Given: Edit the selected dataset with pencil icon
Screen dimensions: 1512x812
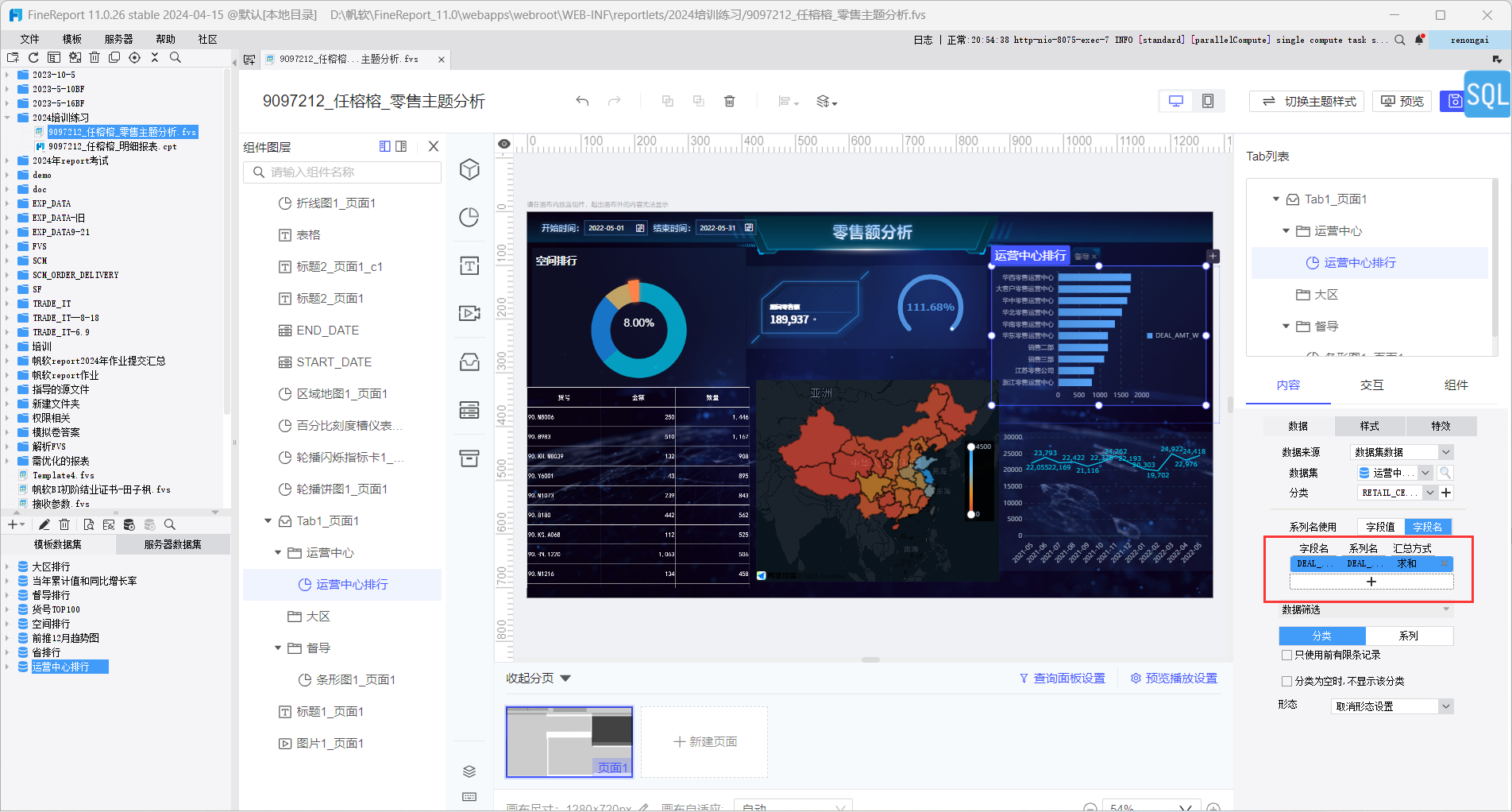Looking at the screenshot, I should [x=44, y=524].
